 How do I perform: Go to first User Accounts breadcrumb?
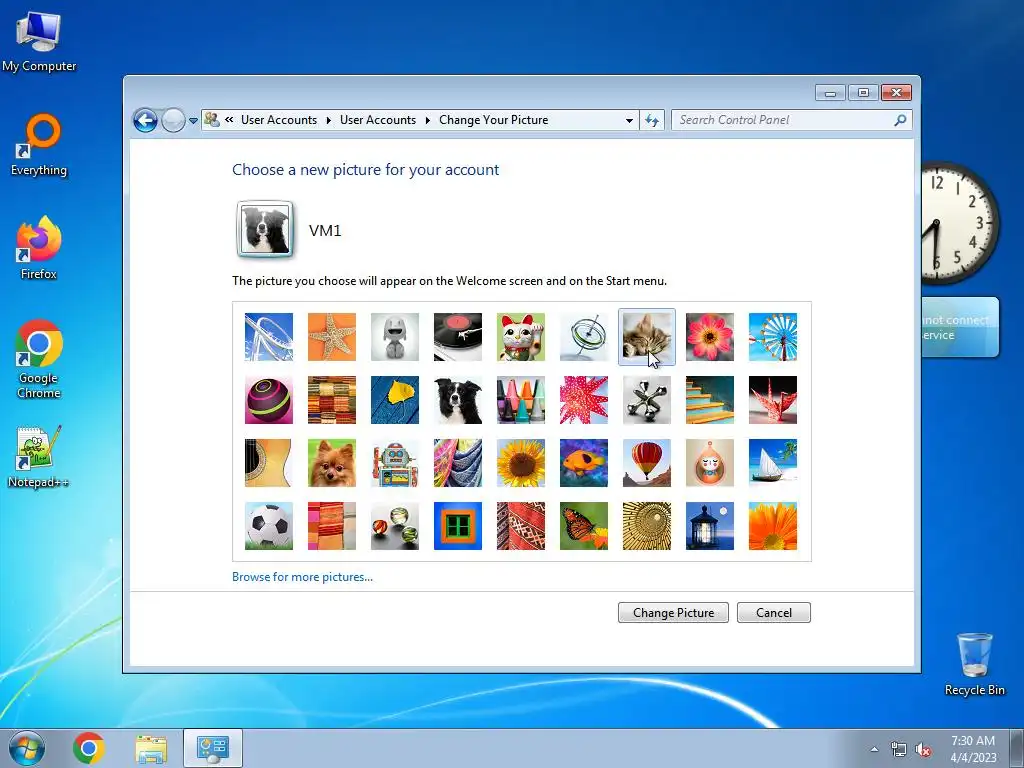click(x=279, y=120)
